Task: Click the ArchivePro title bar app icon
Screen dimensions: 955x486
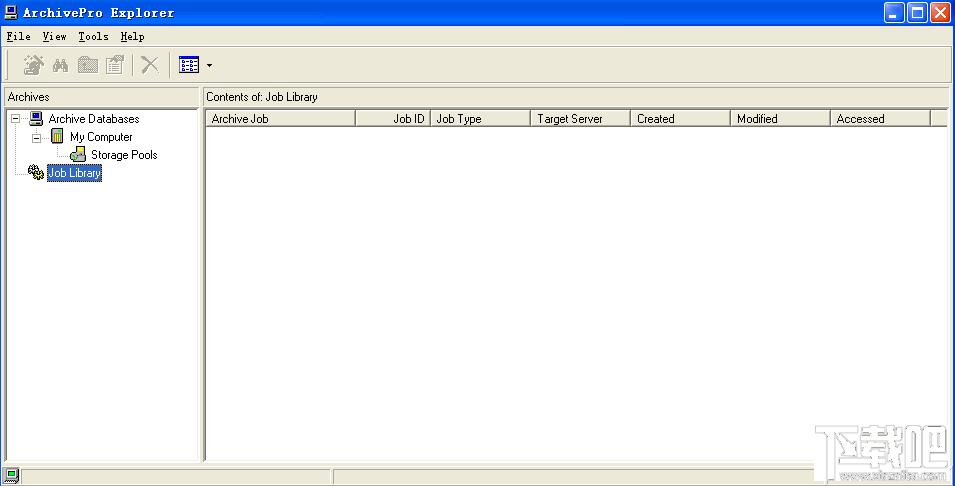Action: [x=11, y=12]
